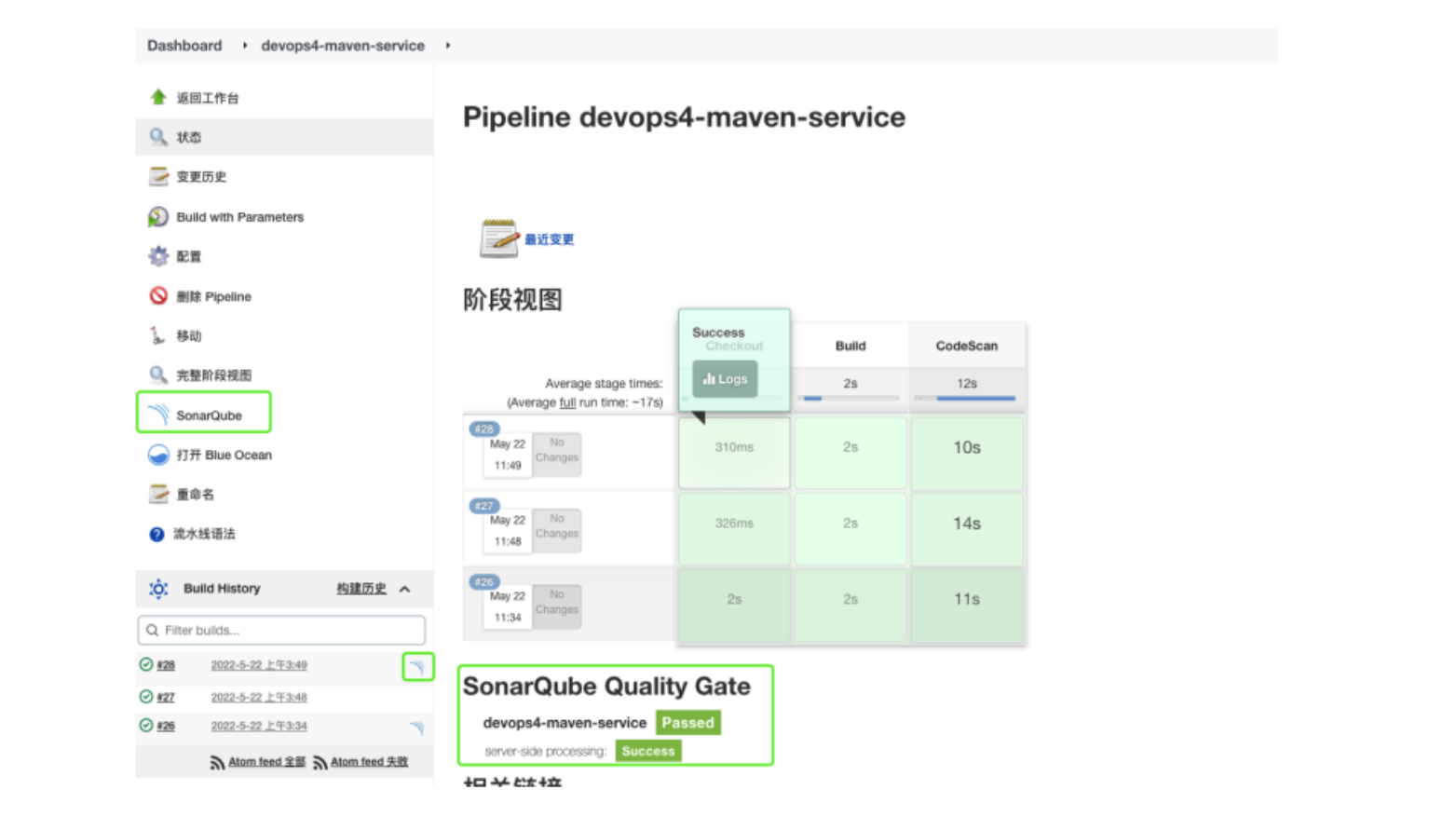Click the SonarQube badge icon on build #26 row
The image size is (1456, 817).
[417, 728]
